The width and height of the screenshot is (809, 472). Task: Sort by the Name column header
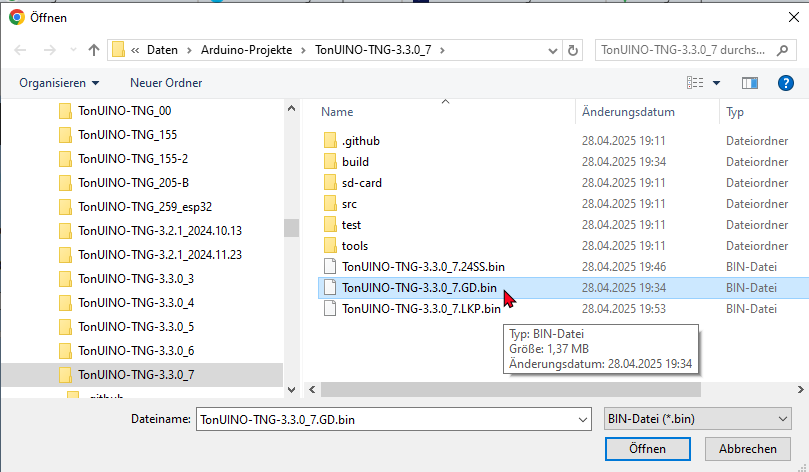337,112
